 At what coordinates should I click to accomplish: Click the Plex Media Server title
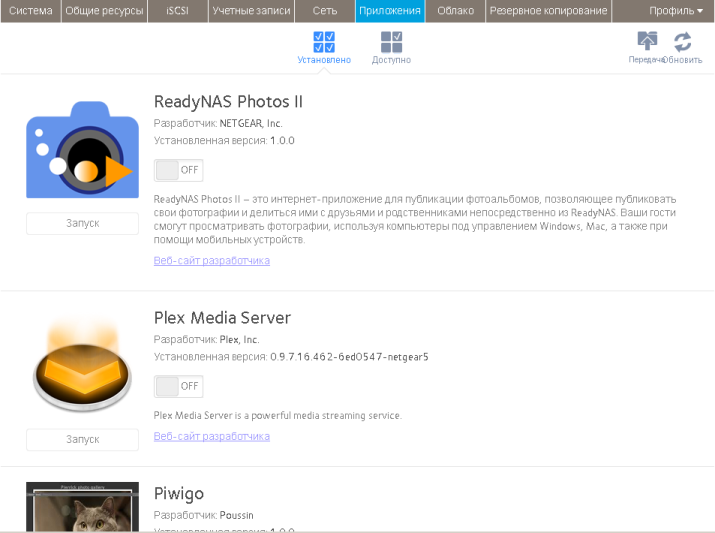click(222, 318)
